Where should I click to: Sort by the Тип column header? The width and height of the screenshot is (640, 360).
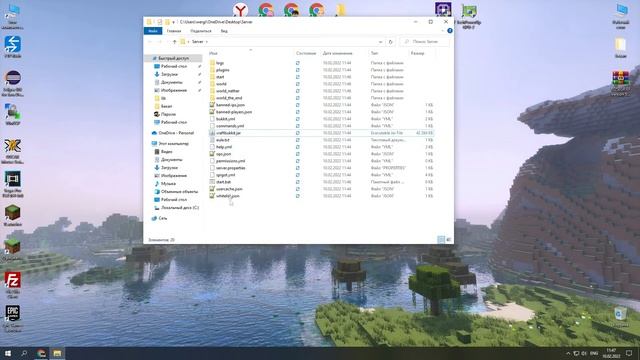click(x=374, y=53)
